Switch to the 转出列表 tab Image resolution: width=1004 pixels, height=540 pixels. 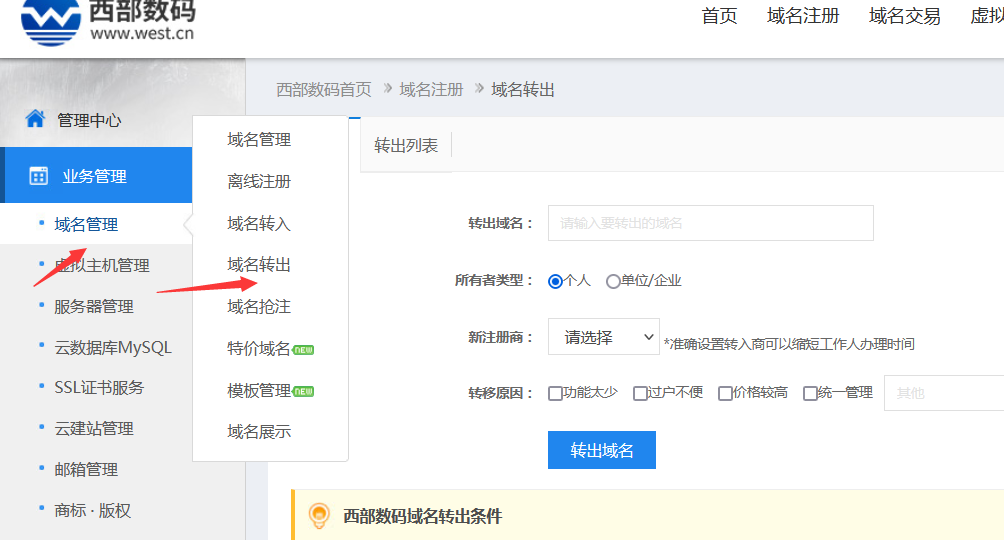coord(406,145)
